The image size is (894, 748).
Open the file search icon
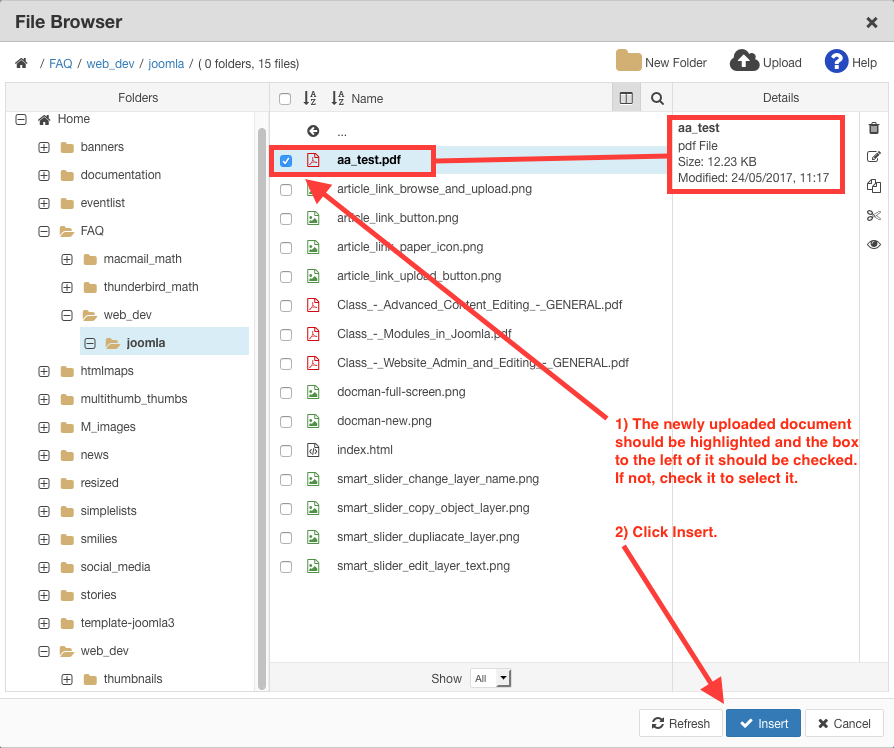[x=657, y=98]
